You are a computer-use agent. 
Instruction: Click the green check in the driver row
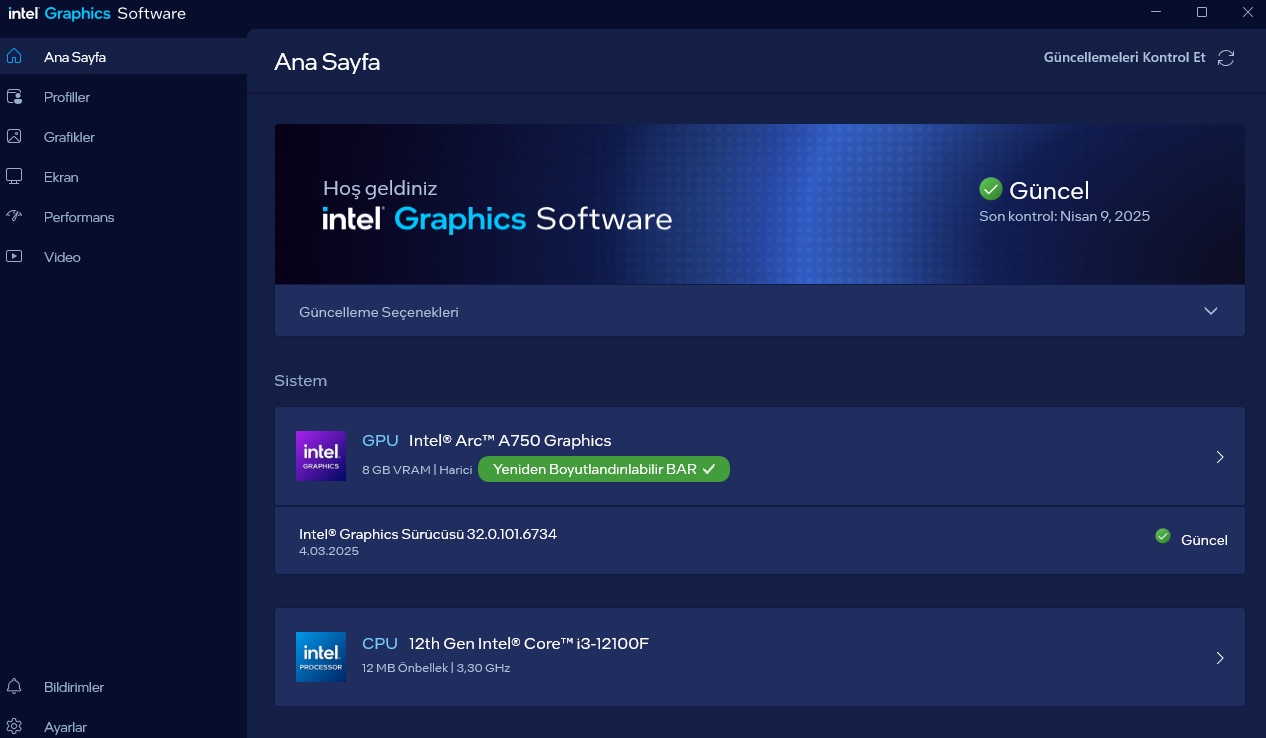[1162, 536]
